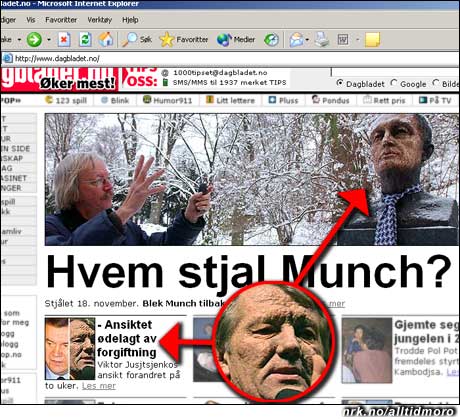
Task: Open the Hjelp menu
Action: [130, 20]
